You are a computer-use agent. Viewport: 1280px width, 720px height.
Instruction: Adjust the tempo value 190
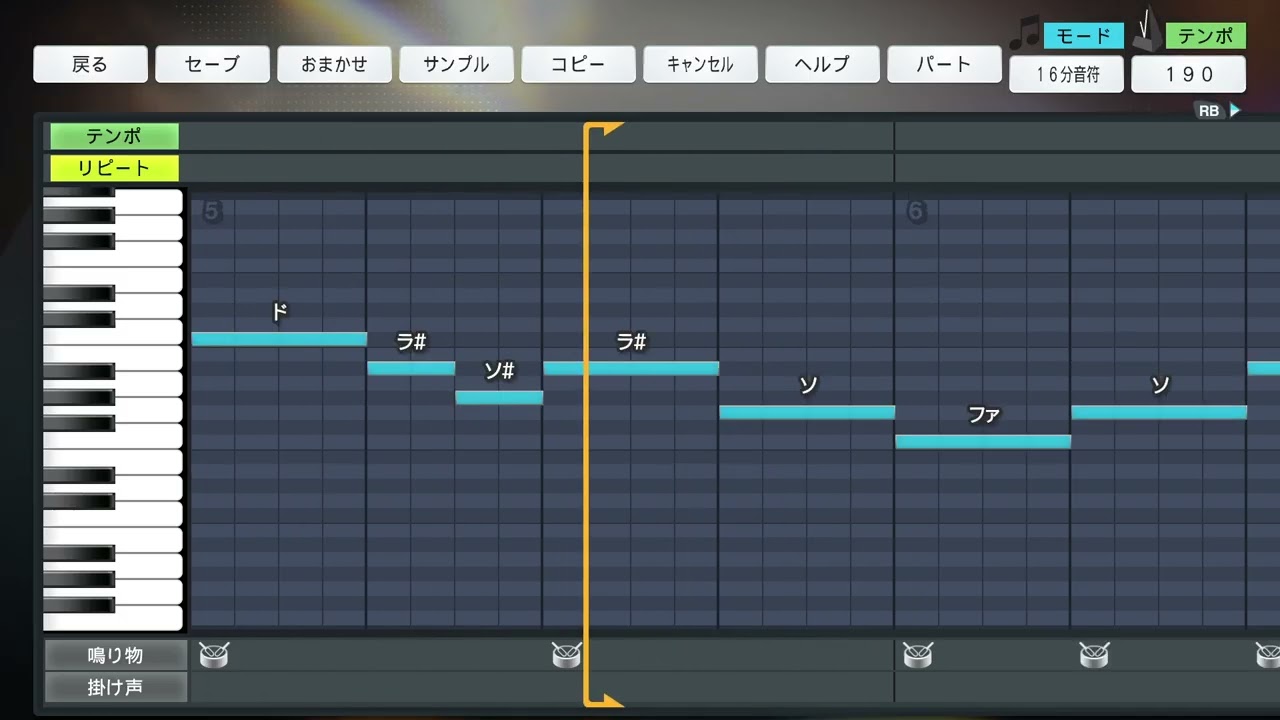pos(1189,75)
